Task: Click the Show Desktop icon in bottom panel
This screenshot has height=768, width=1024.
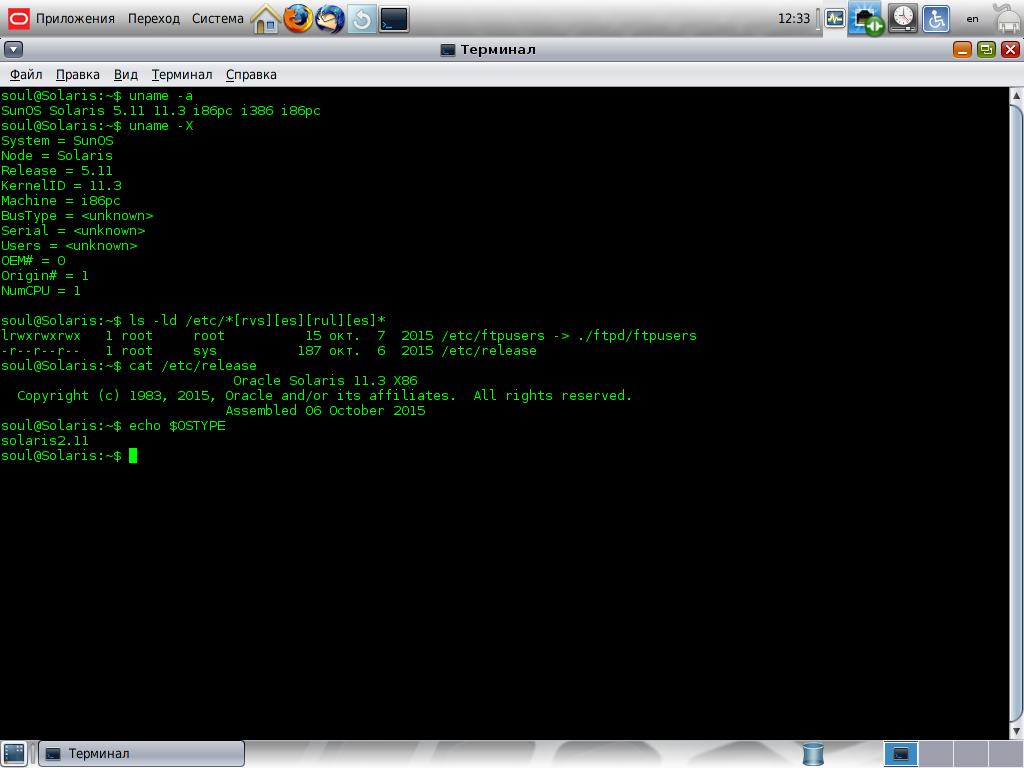Action: (x=14, y=753)
